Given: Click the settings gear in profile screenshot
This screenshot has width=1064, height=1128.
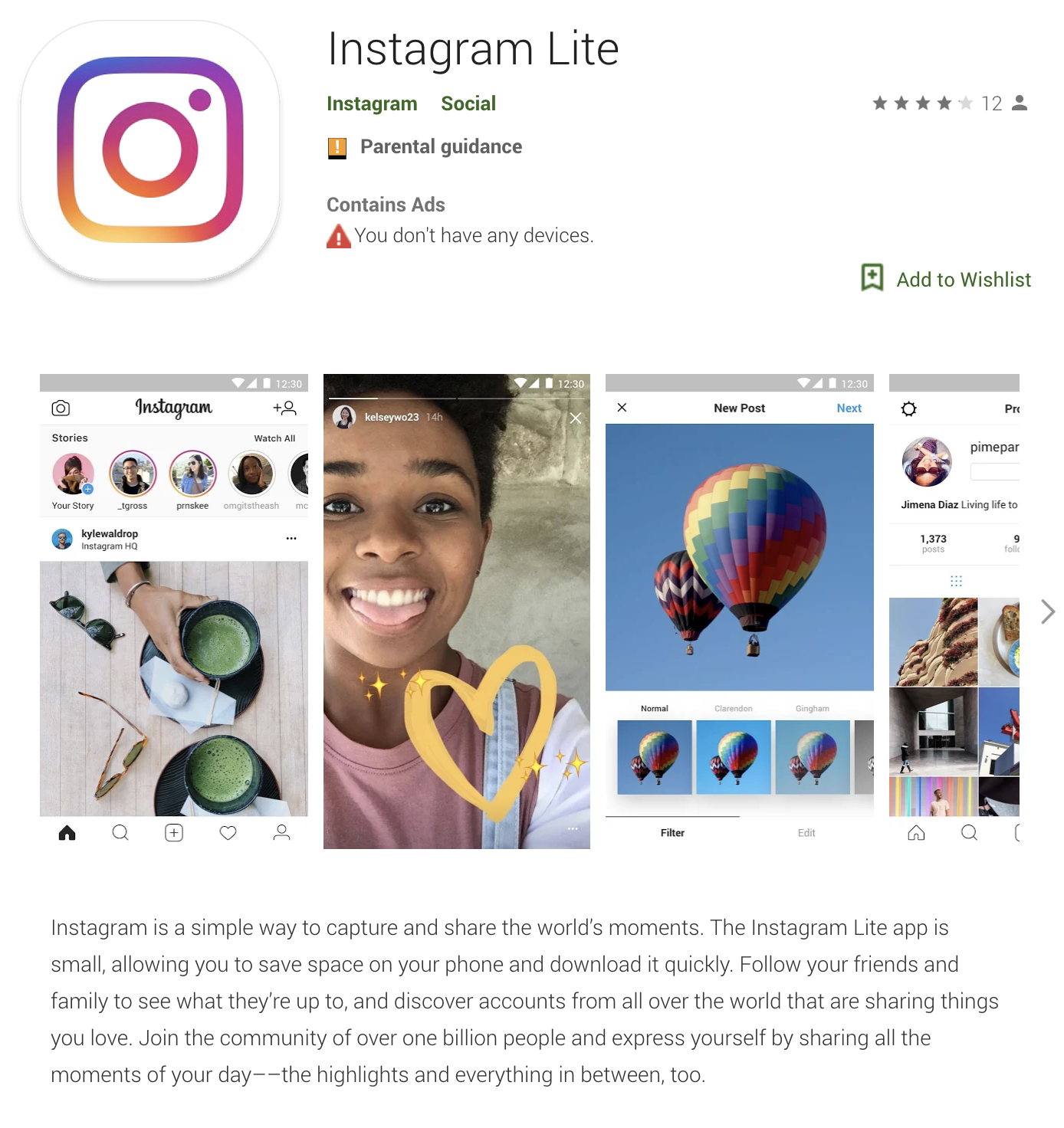Looking at the screenshot, I should click(909, 409).
